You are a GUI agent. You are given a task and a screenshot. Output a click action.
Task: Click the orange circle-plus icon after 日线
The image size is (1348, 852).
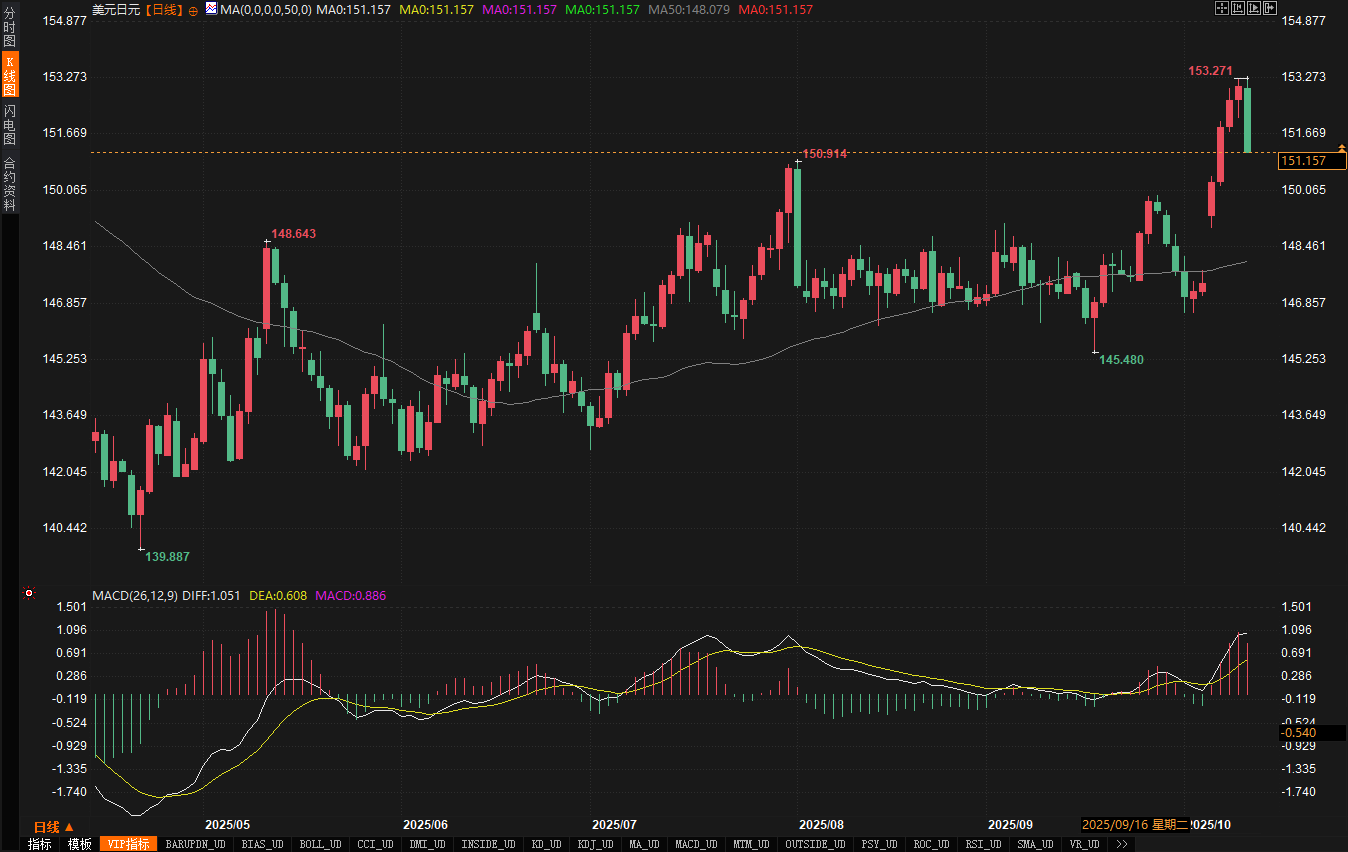[193, 9]
